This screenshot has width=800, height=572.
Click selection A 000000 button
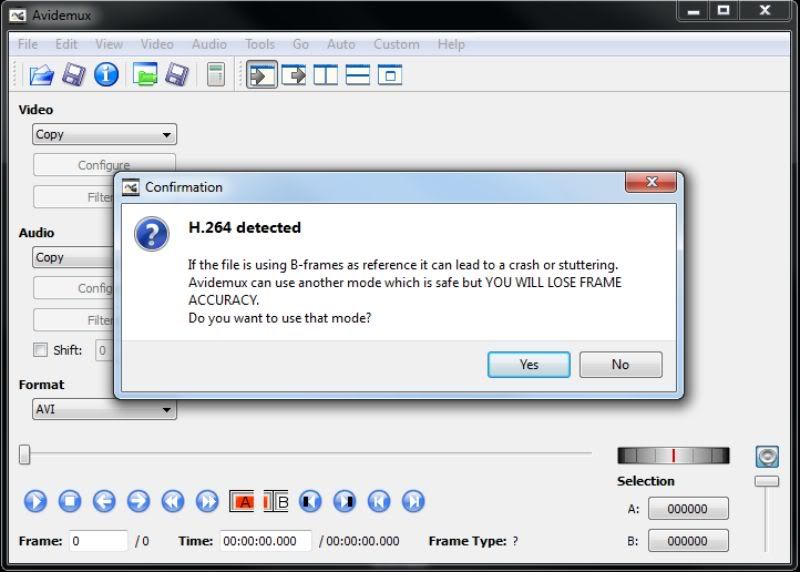[x=688, y=509]
